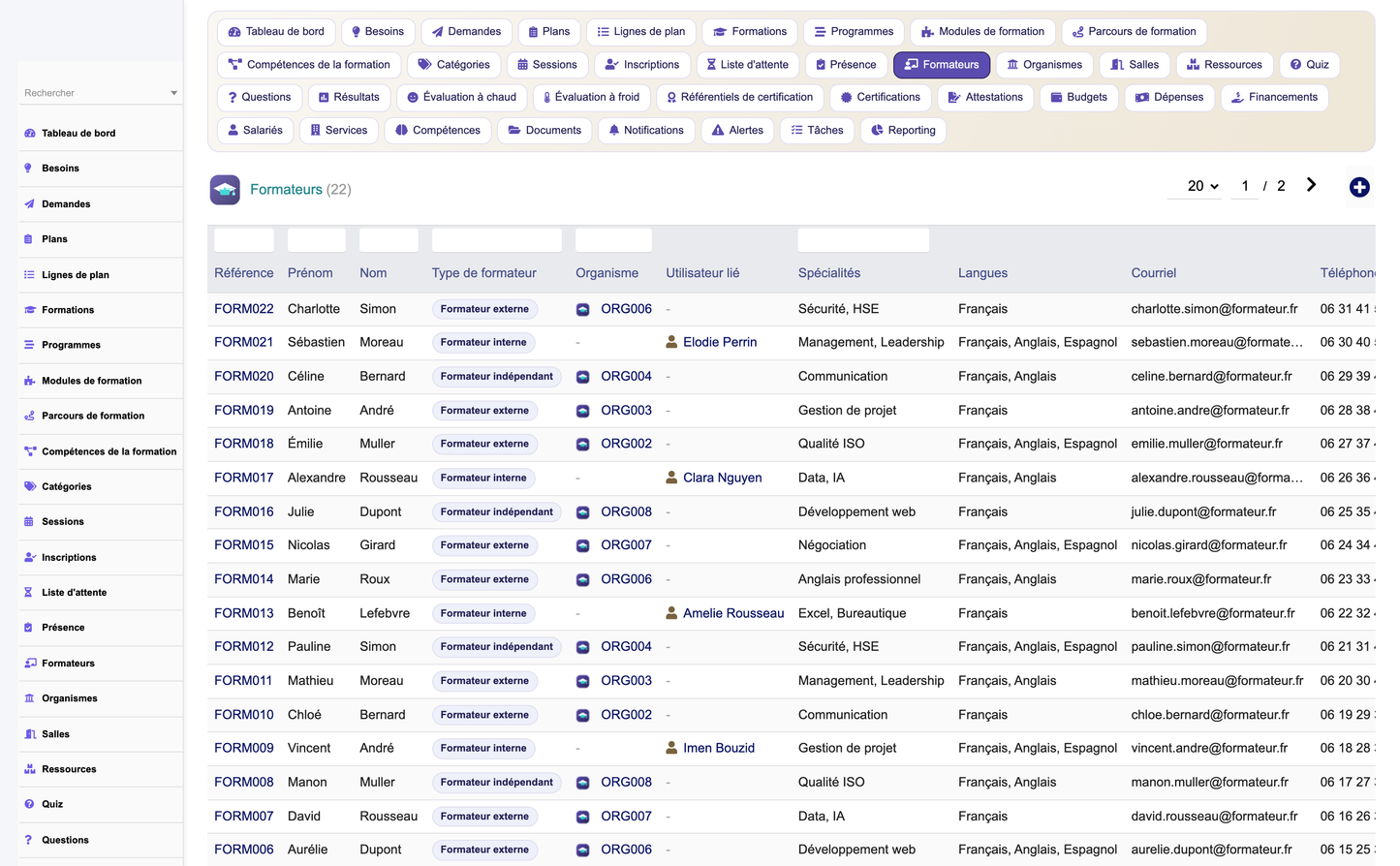Viewport: 1400px width, 866px height.
Task: Click organisme icon next to ORG006 in FORM022 row
Action: (583, 309)
